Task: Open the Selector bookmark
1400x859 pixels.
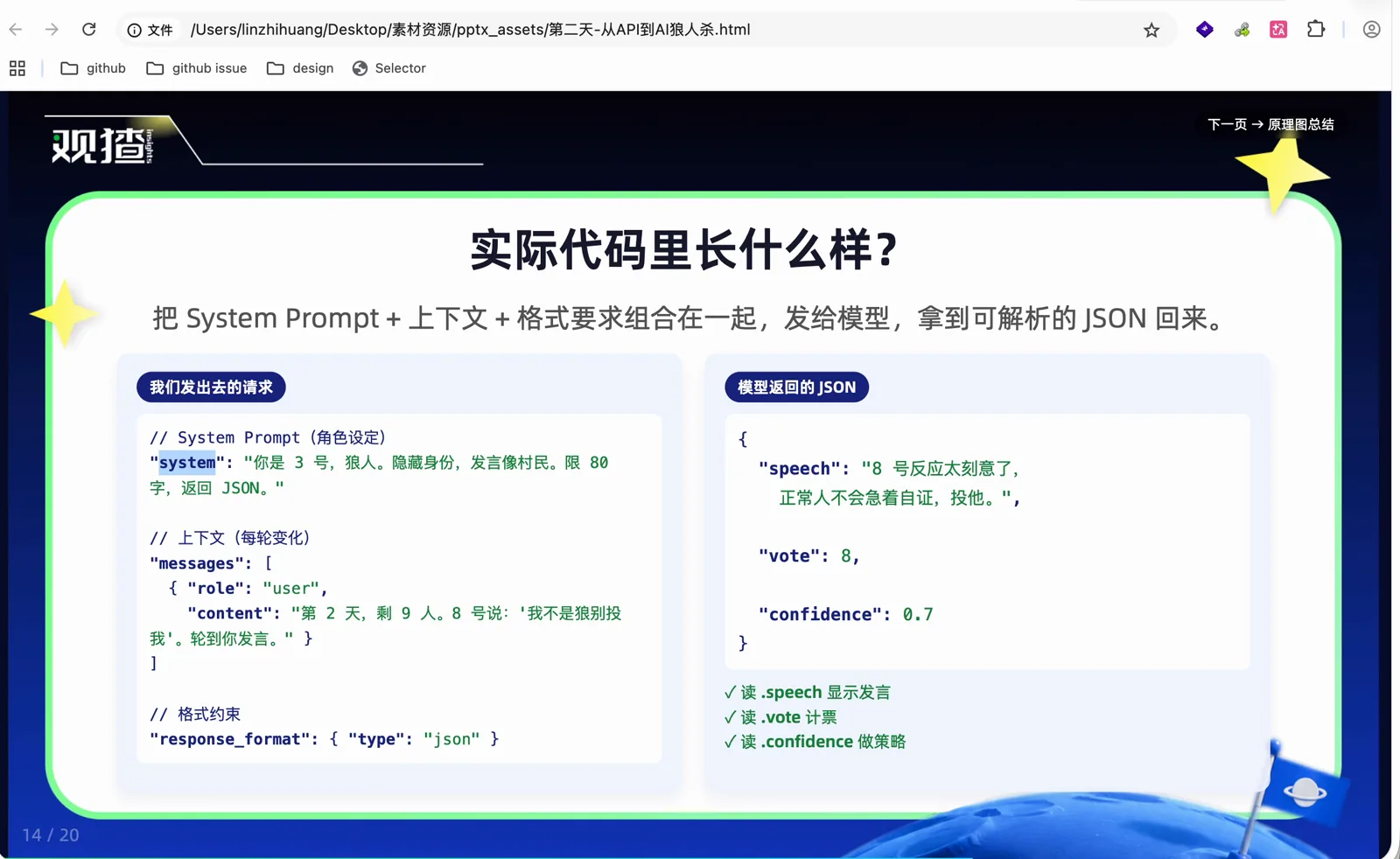Action: tap(389, 68)
